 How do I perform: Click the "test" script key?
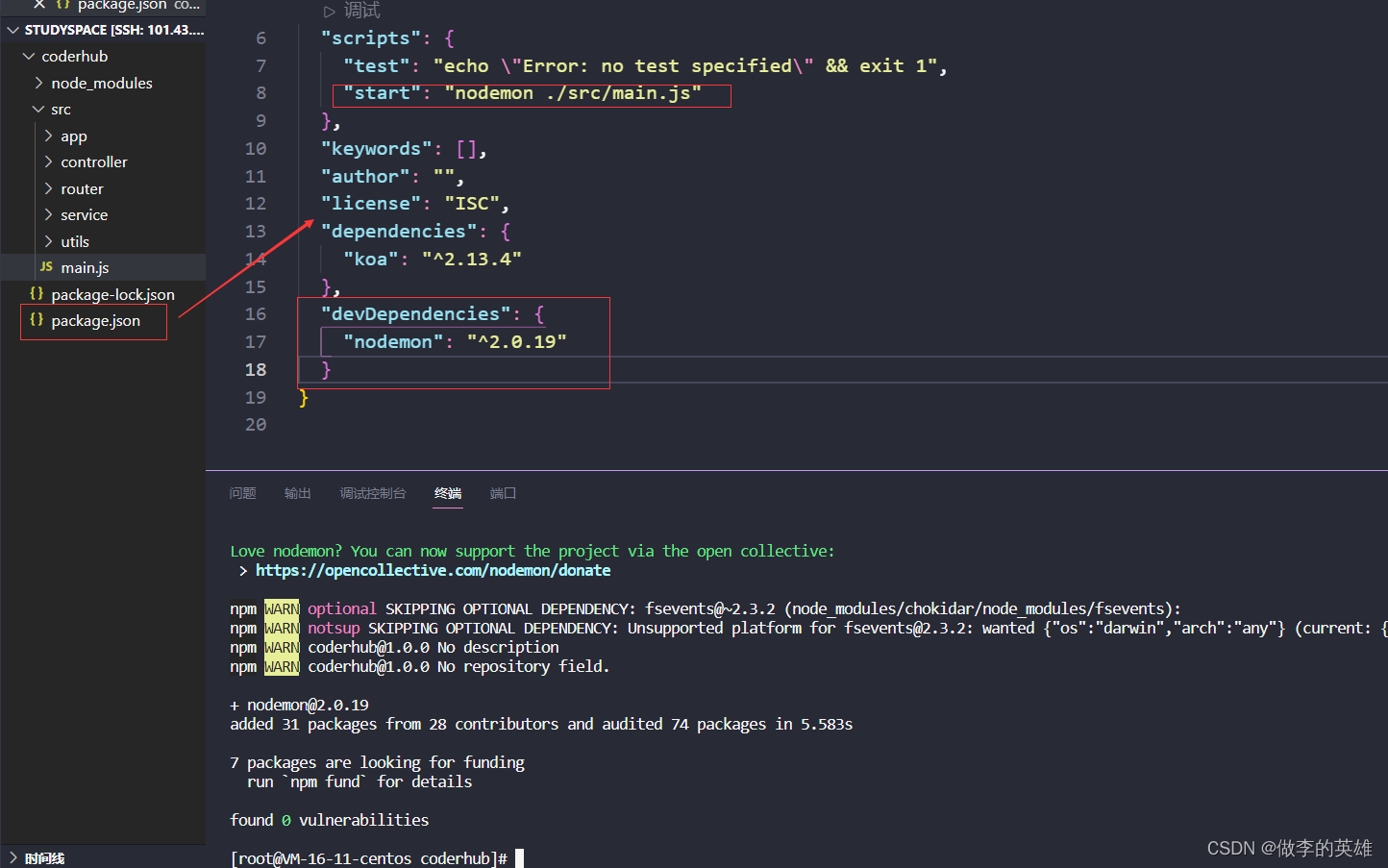click(377, 66)
